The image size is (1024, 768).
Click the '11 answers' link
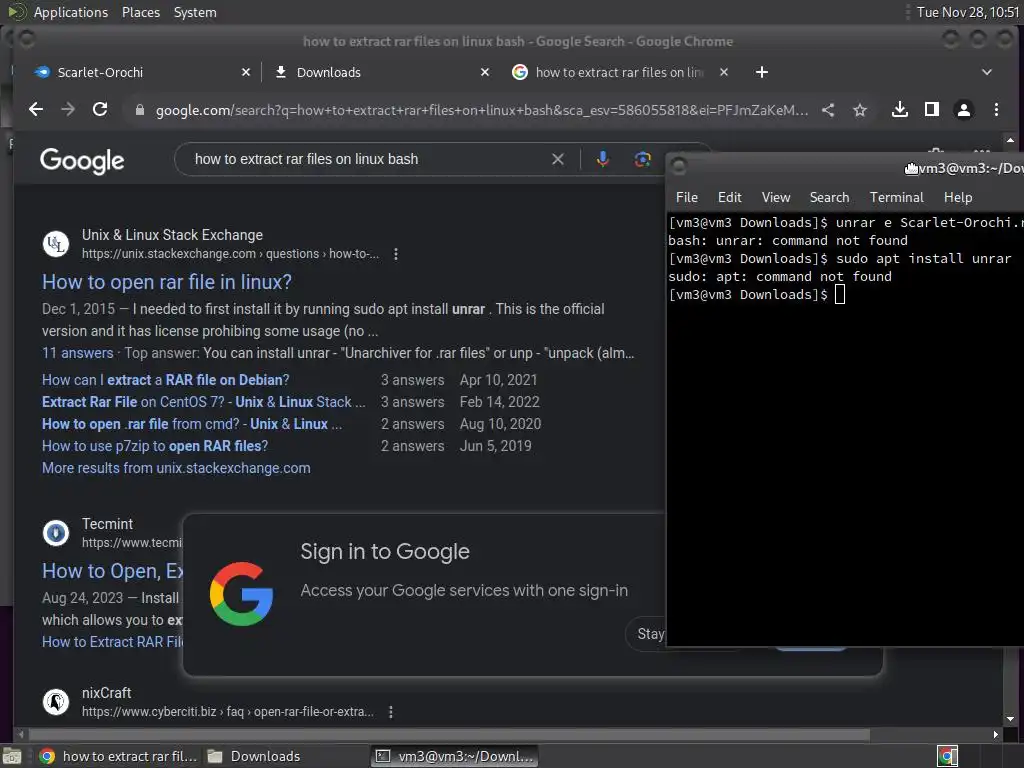(x=78, y=353)
